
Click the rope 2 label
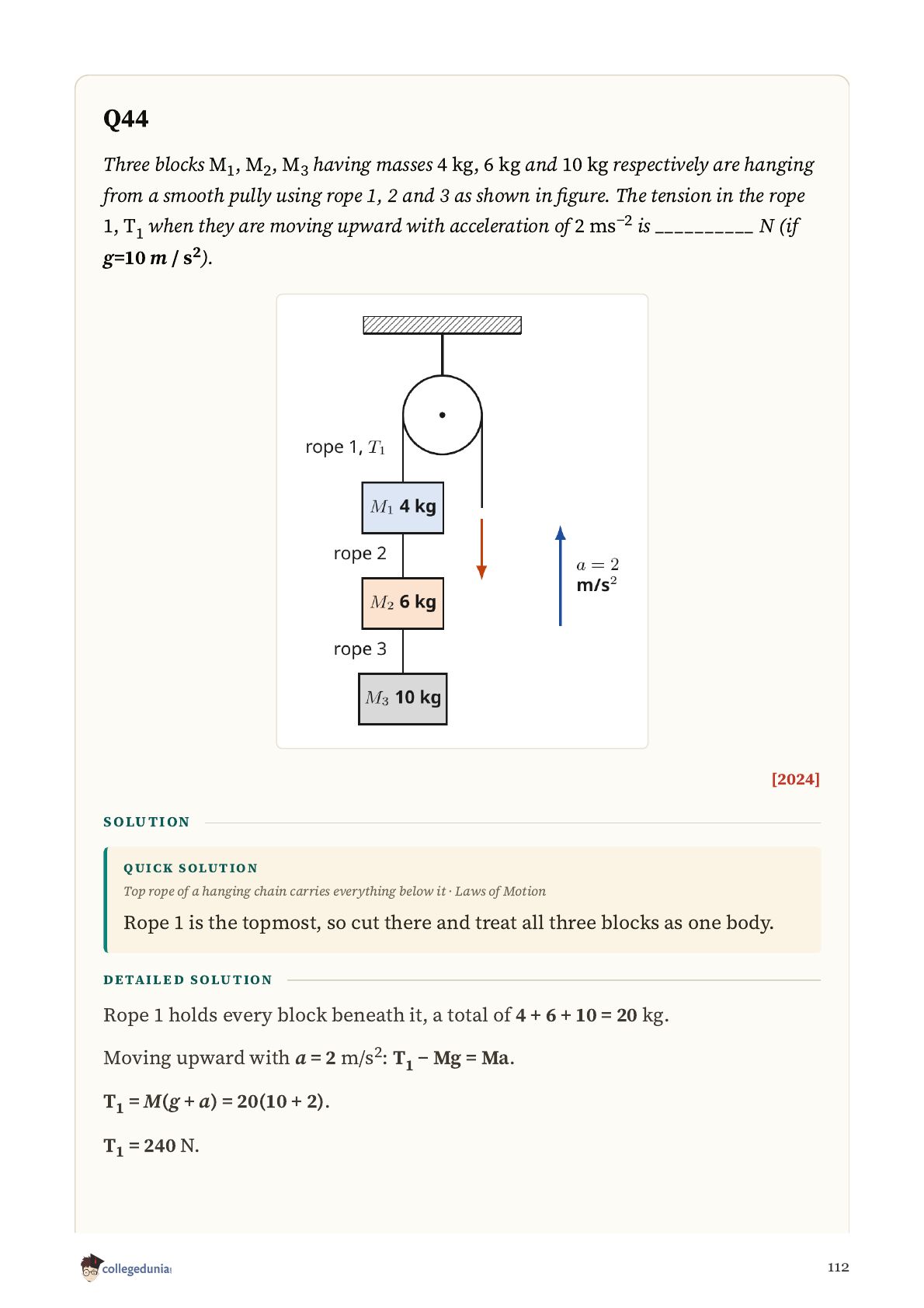(x=360, y=553)
